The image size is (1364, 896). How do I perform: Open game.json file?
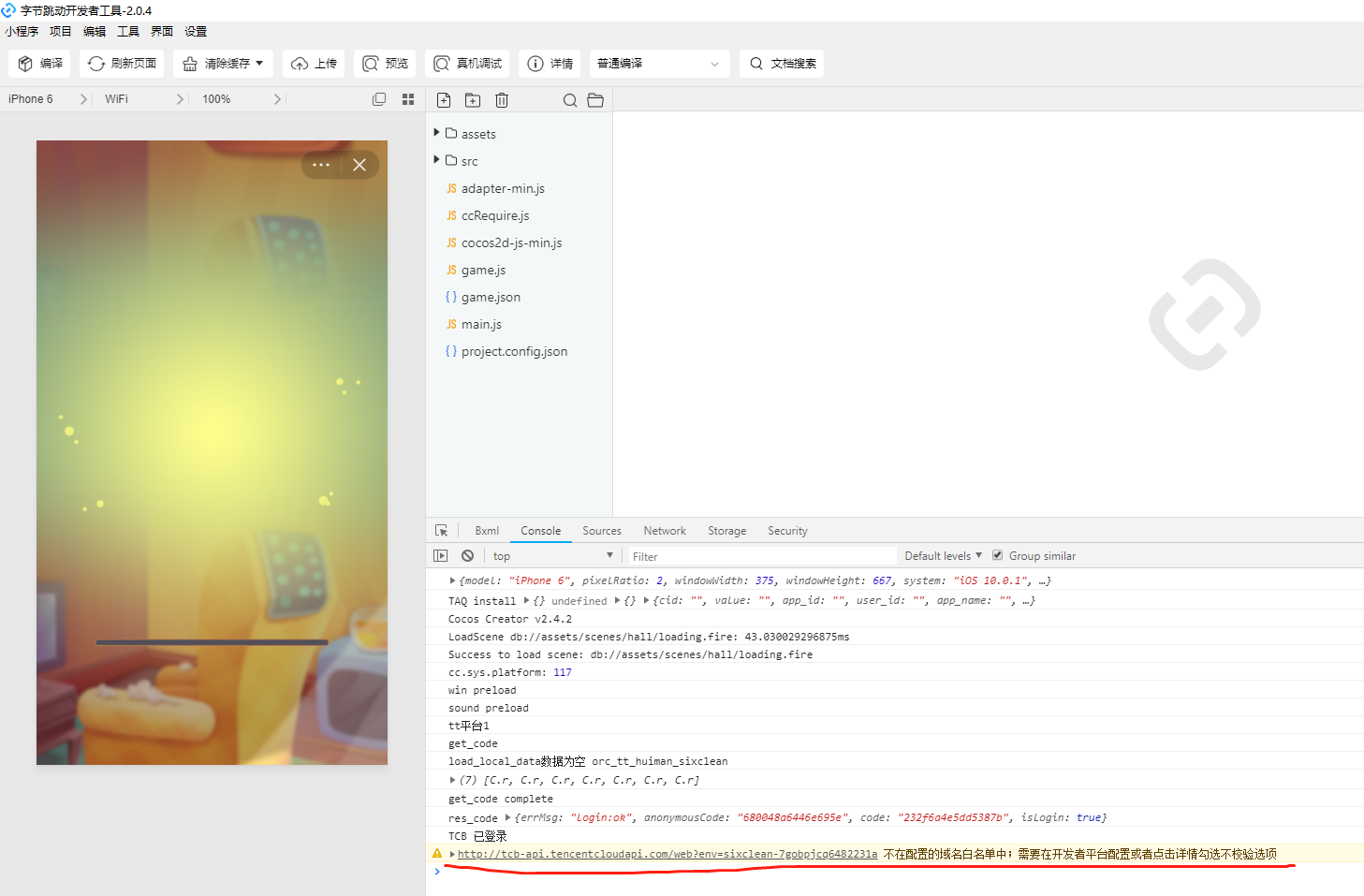(x=491, y=297)
